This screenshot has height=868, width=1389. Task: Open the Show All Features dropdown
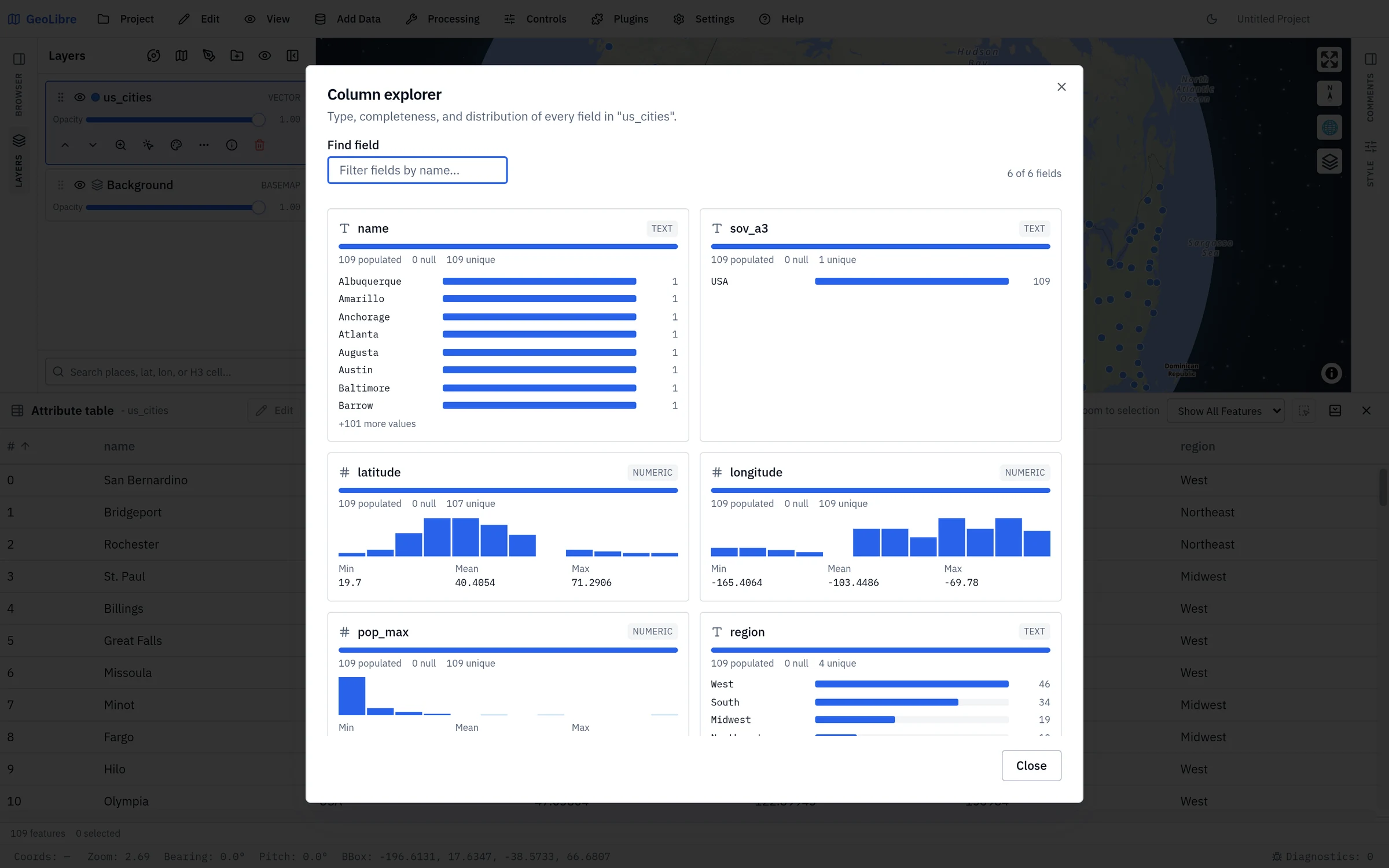[1226, 411]
